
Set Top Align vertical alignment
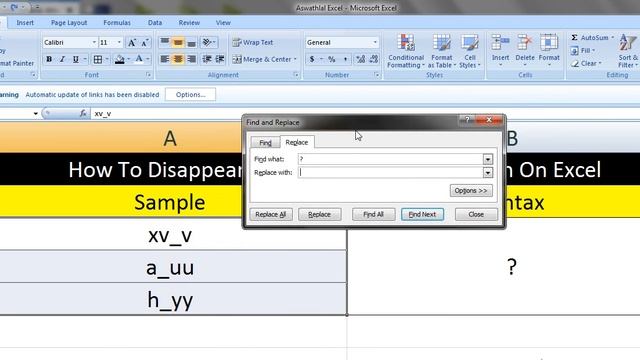(x=164, y=42)
